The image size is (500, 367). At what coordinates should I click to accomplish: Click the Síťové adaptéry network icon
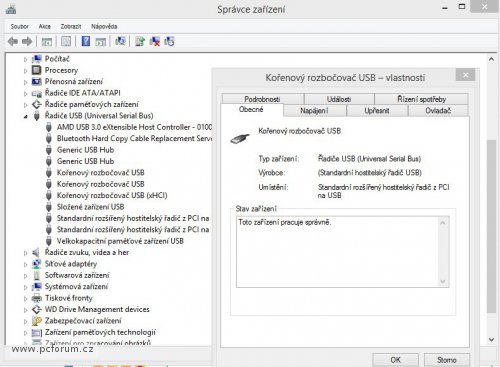coord(37,264)
